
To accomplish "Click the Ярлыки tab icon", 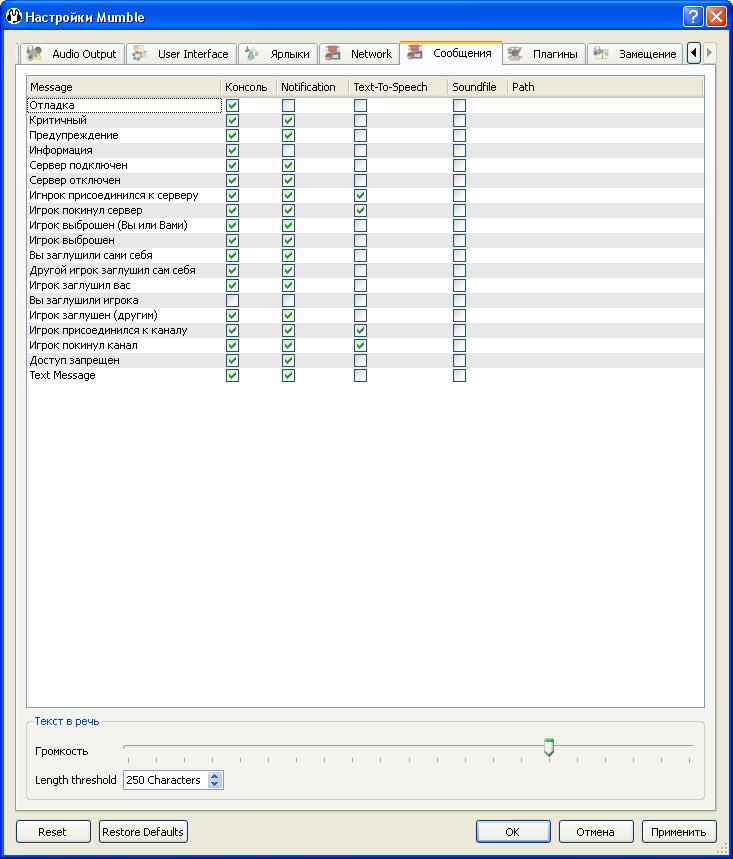I will point(252,53).
